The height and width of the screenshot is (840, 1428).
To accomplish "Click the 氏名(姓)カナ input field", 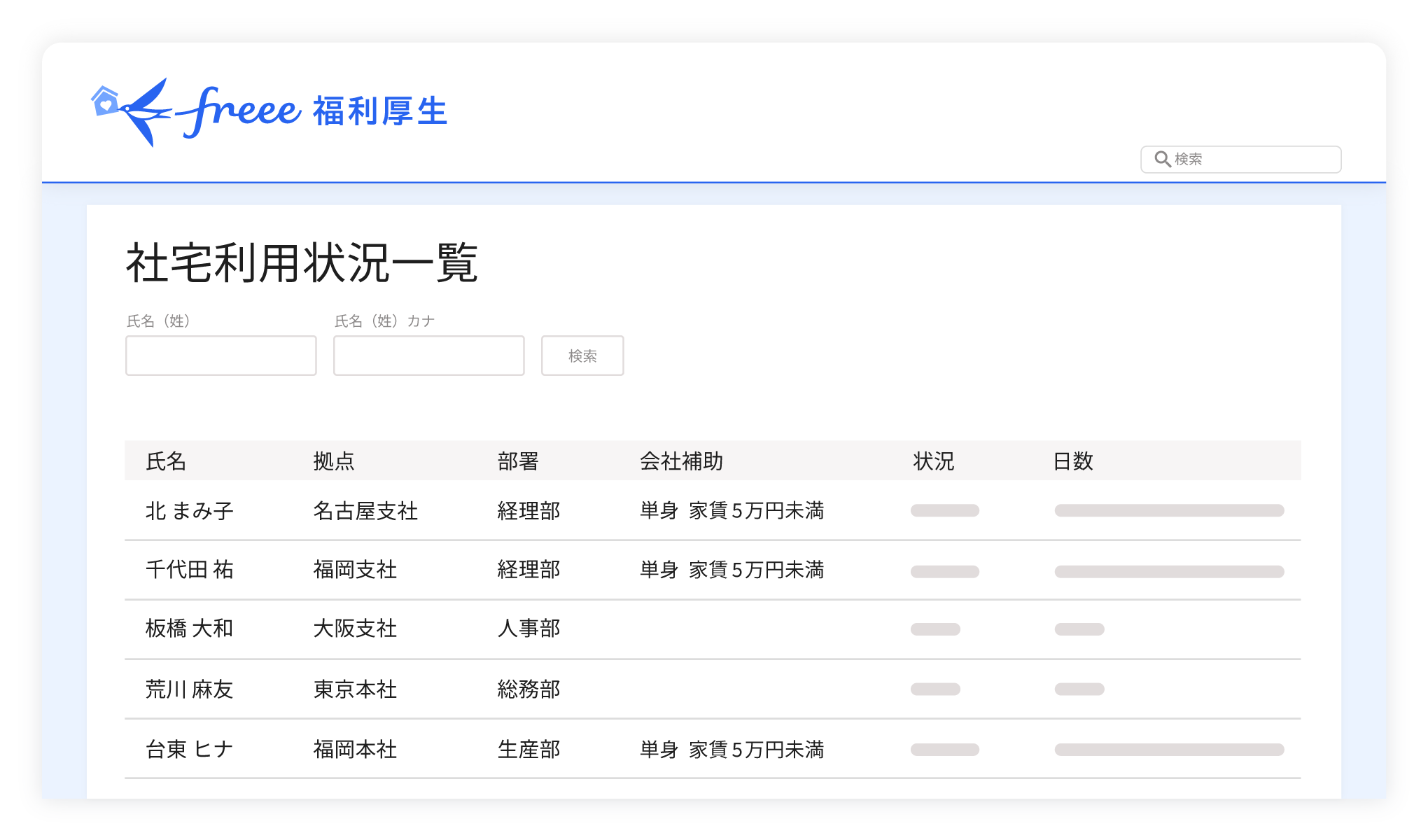I will pyautogui.click(x=428, y=356).
